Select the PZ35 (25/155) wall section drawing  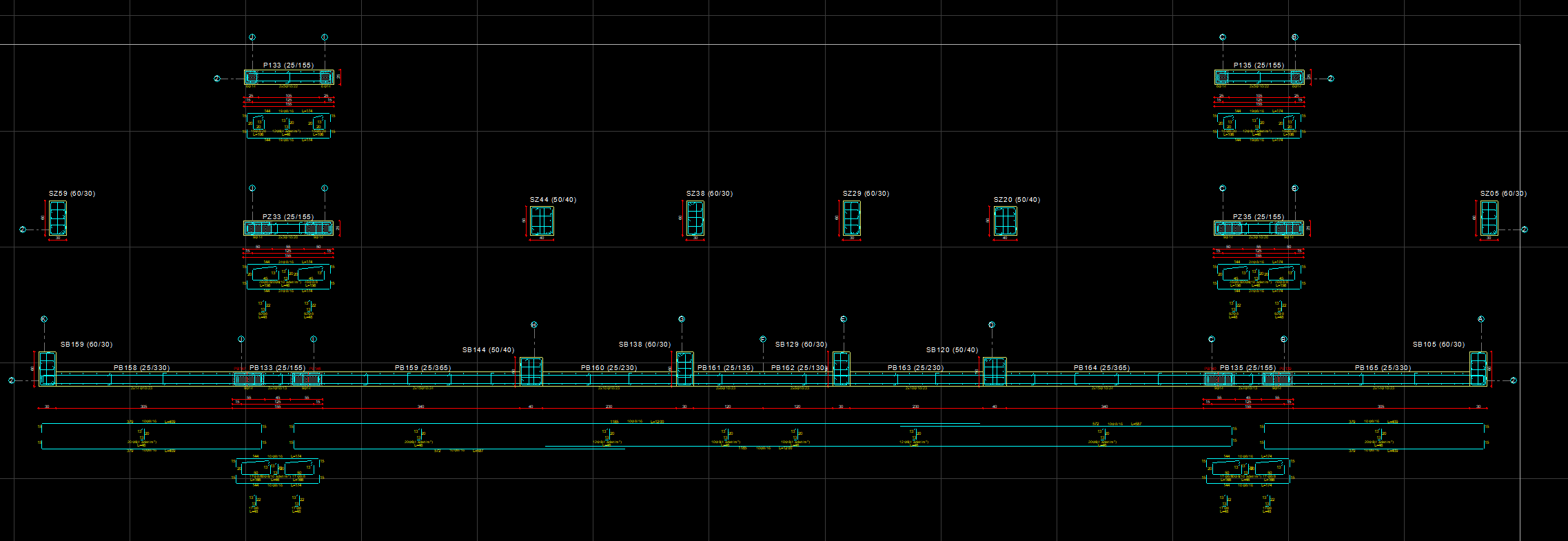pos(1259,228)
